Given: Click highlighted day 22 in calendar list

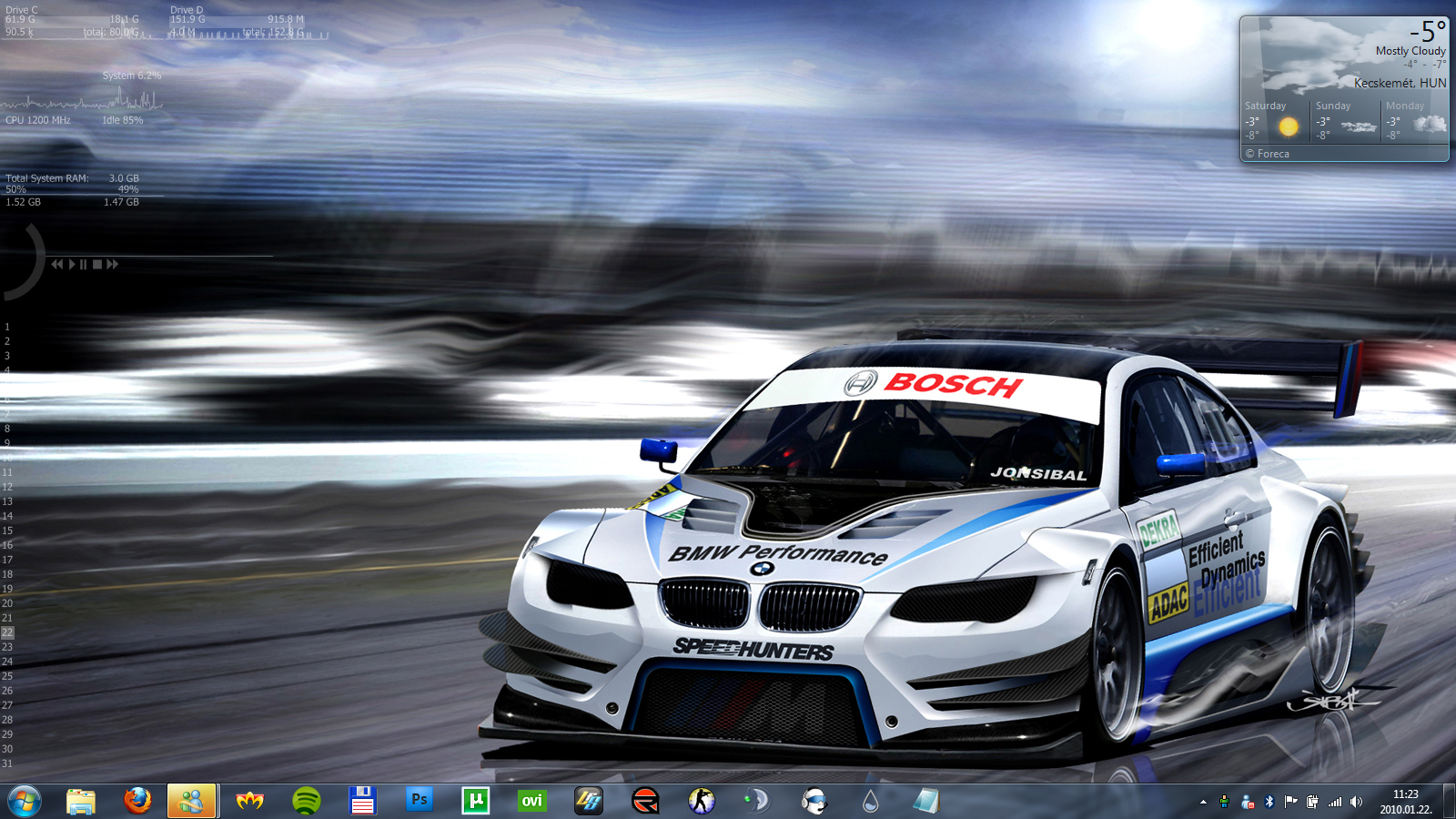Looking at the screenshot, I should [x=7, y=632].
